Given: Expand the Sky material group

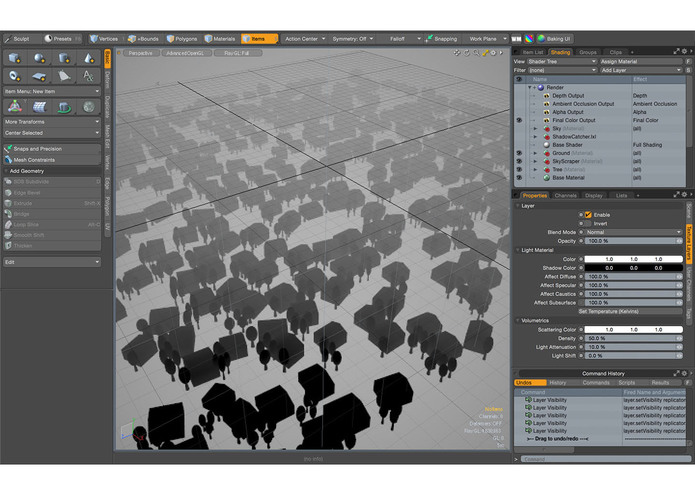Looking at the screenshot, I should coord(535,129).
